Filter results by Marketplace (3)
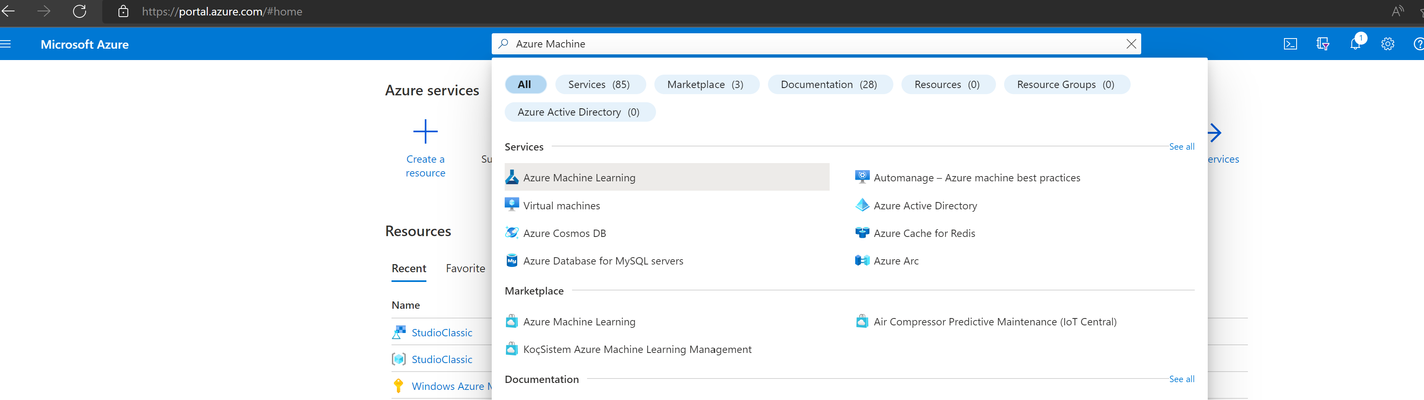Screen dimensions: 1424x400 (706, 85)
